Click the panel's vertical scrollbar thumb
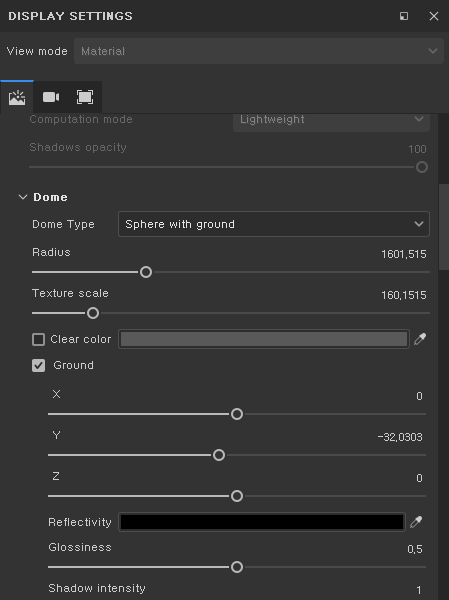This screenshot has height=600, width=449. pyautogui.click(x=444, y=227)
